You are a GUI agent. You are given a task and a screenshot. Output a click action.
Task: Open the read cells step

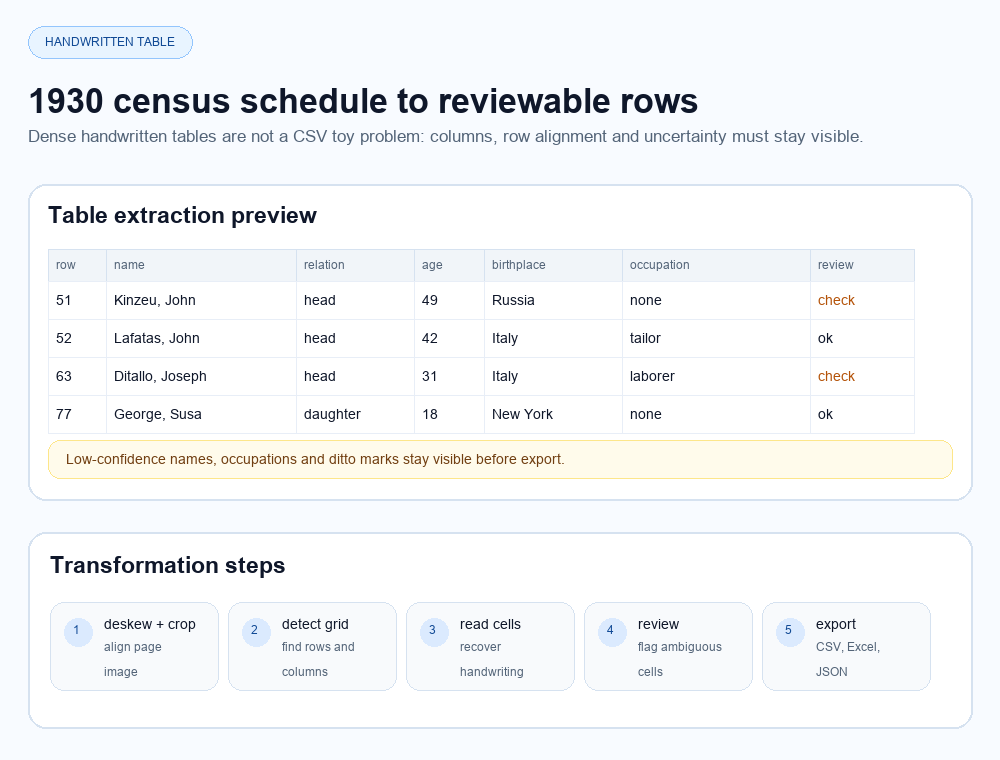pyautogui.click(x=432, y=631)
